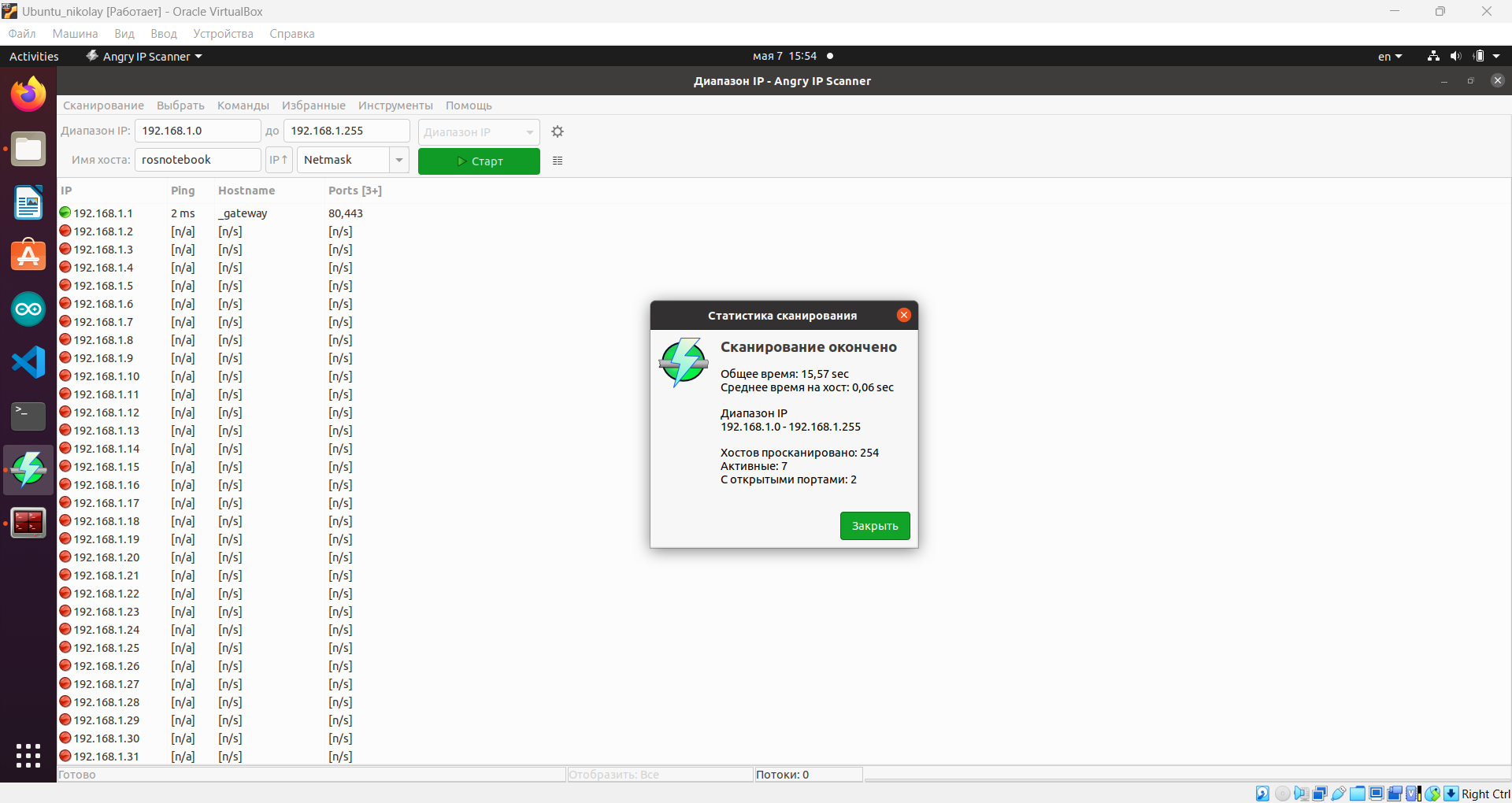The image size is (1512, 803).
Task: Select the 192.168.1.1 gateway row
Action: coord(103,213)
